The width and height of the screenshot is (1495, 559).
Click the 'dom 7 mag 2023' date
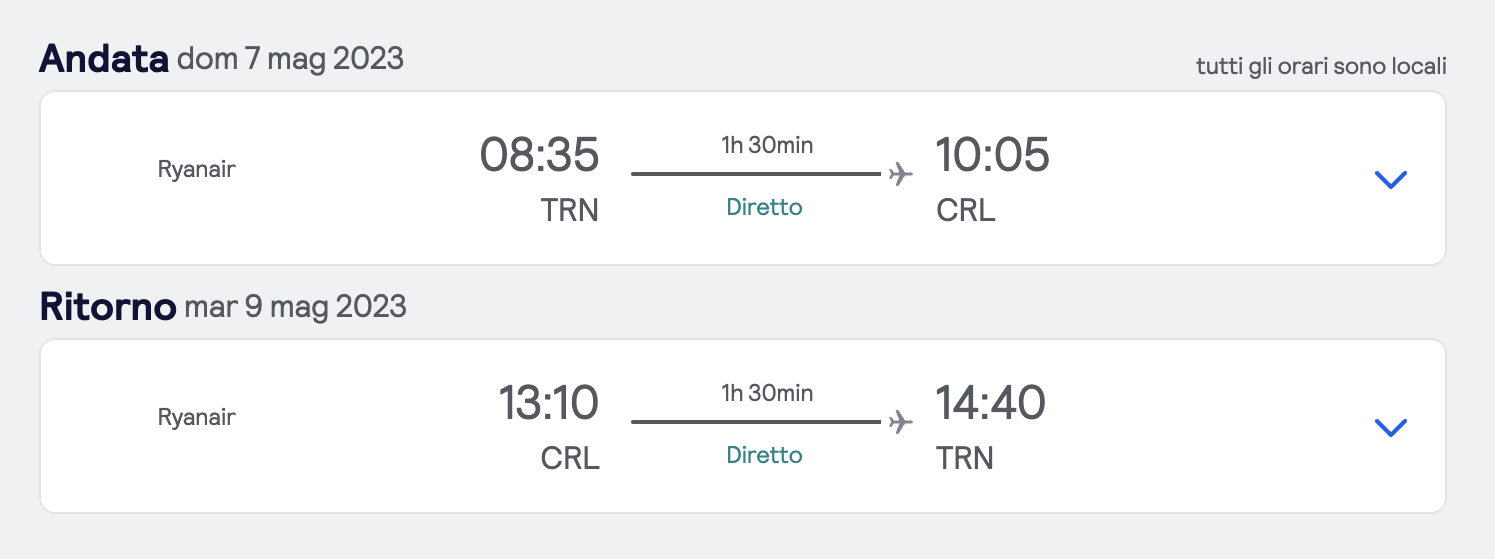[290, 59]
